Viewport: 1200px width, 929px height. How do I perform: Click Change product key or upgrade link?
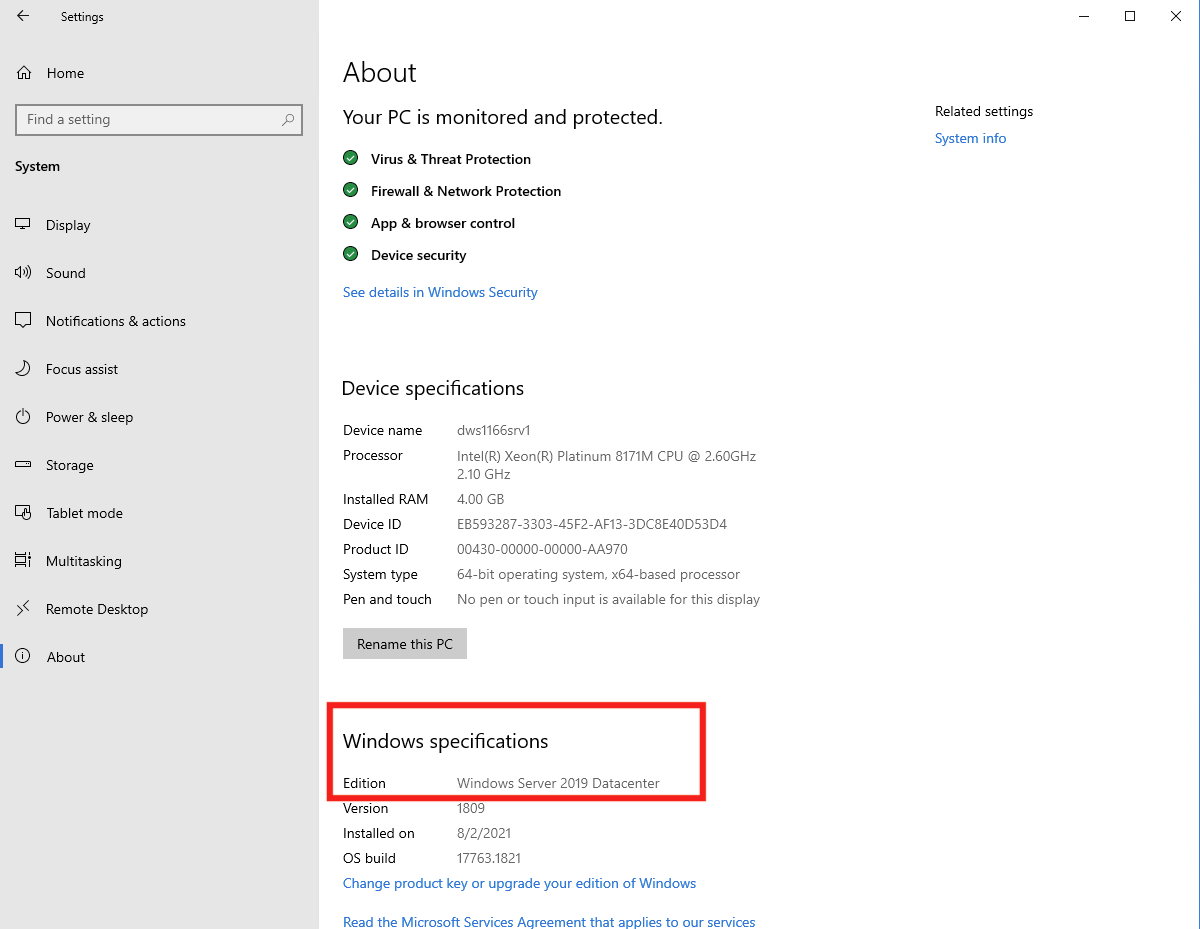[x=519, y=883]
